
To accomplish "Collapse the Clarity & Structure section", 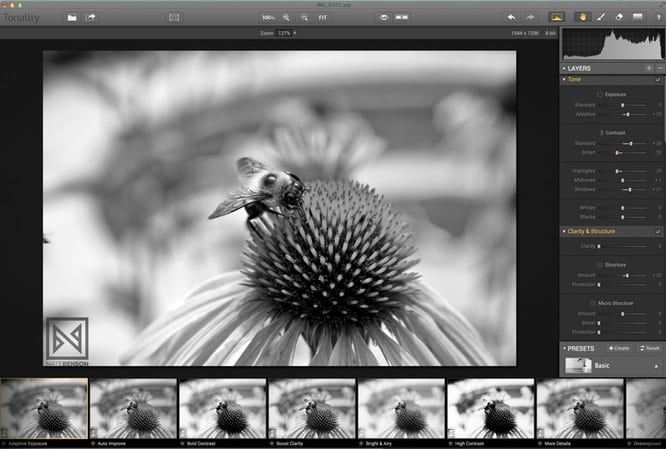I will (564, 232).
